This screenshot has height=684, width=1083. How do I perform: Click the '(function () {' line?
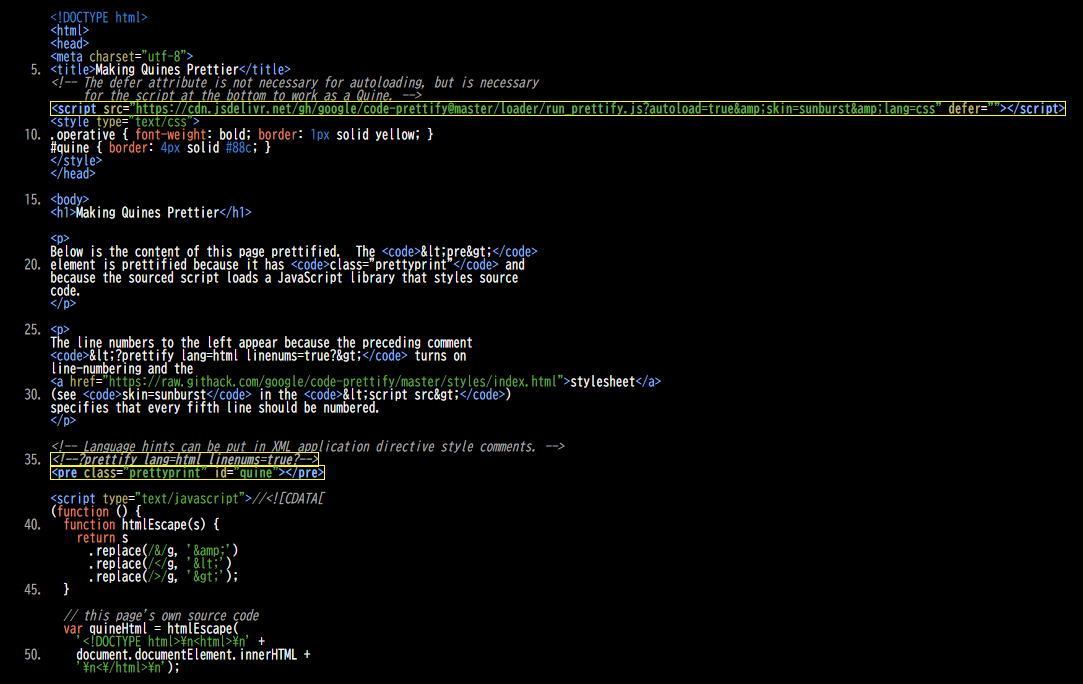tap(95, 512)
